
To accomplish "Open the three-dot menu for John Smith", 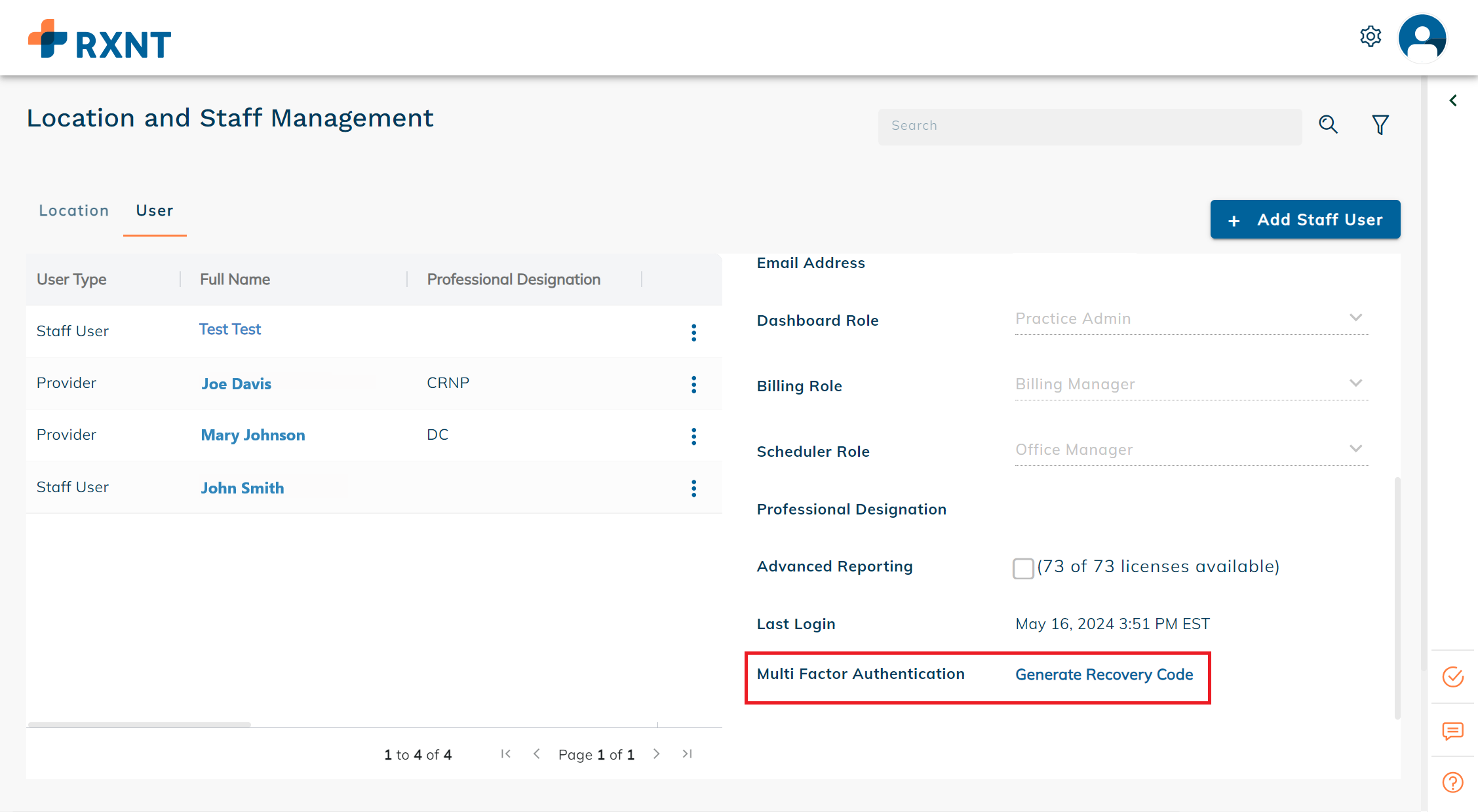I will (693, 488).
